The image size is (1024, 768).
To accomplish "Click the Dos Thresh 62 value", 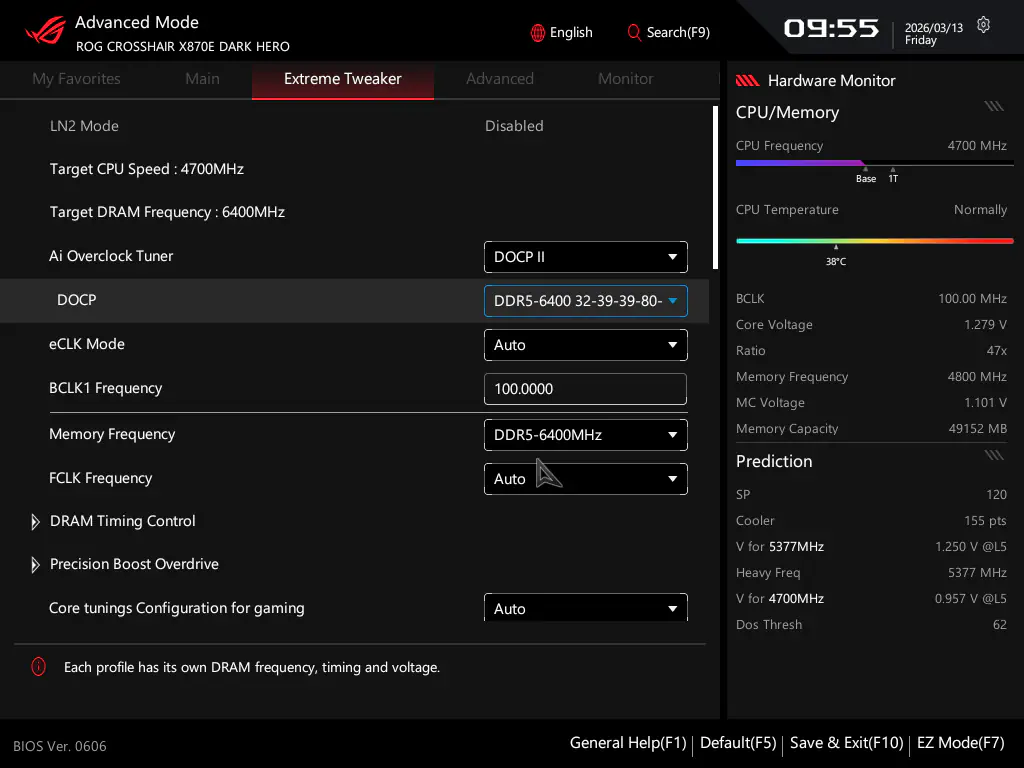I will click(x=1000, y=625).
